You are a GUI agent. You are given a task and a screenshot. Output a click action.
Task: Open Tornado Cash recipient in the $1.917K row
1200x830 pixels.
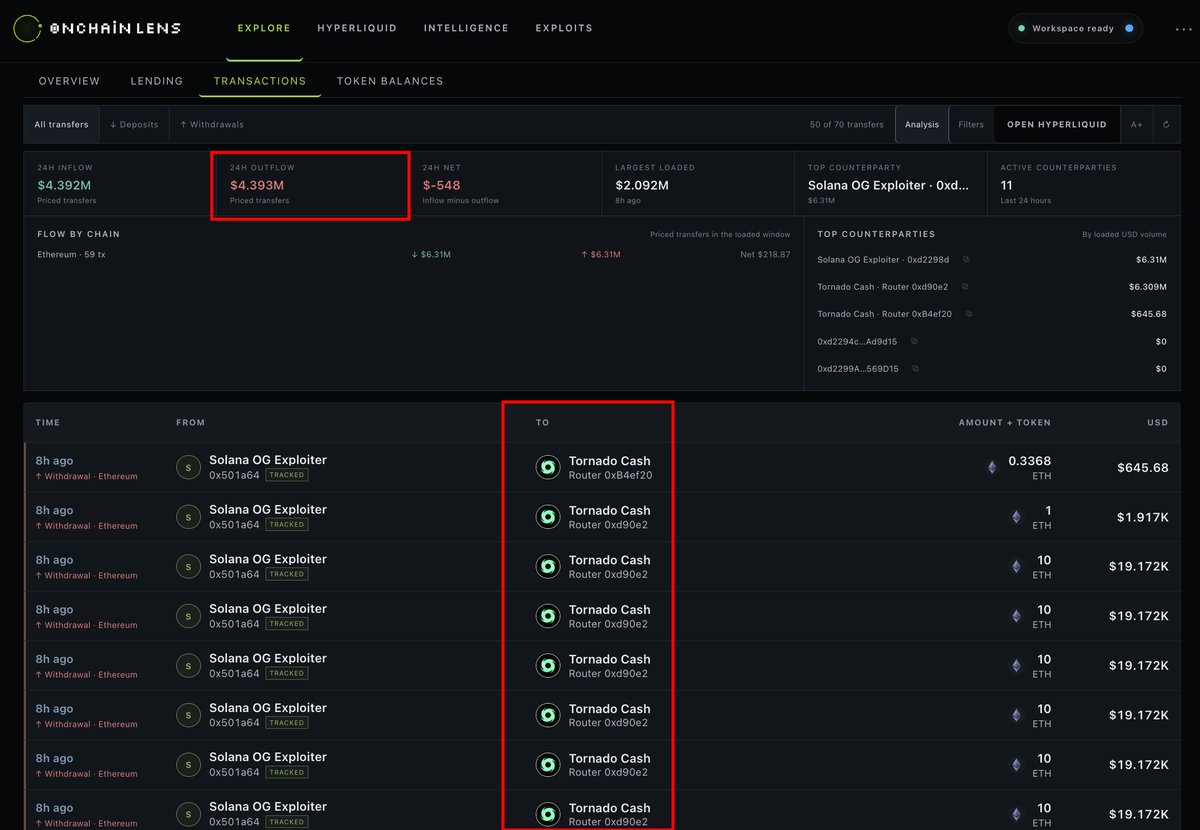[x=610, y=517]
